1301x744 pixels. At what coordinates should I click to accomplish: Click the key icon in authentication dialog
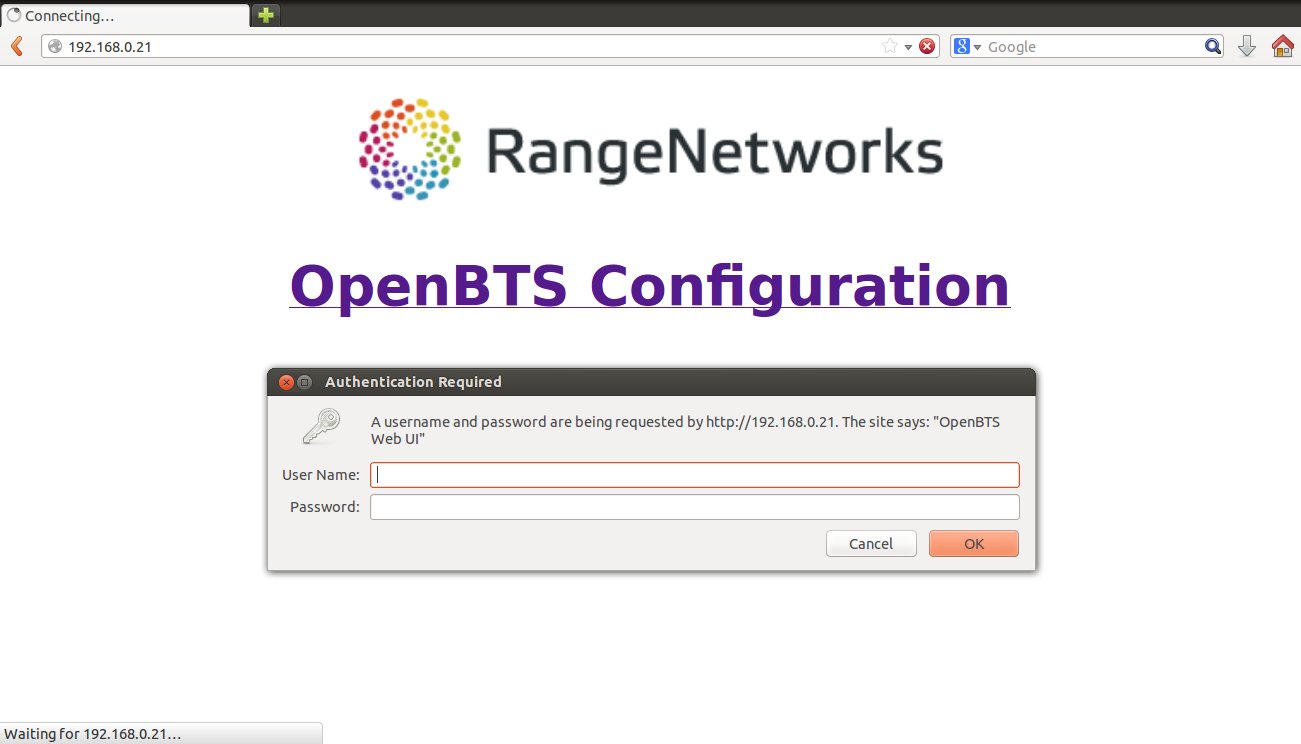(x=321, y=427)
